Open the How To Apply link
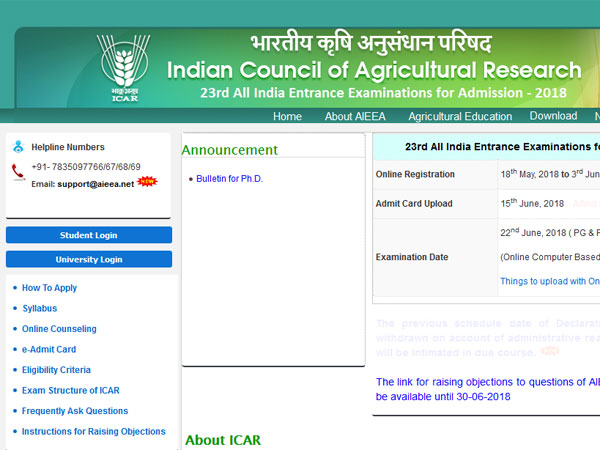 [x=49, y=288]
